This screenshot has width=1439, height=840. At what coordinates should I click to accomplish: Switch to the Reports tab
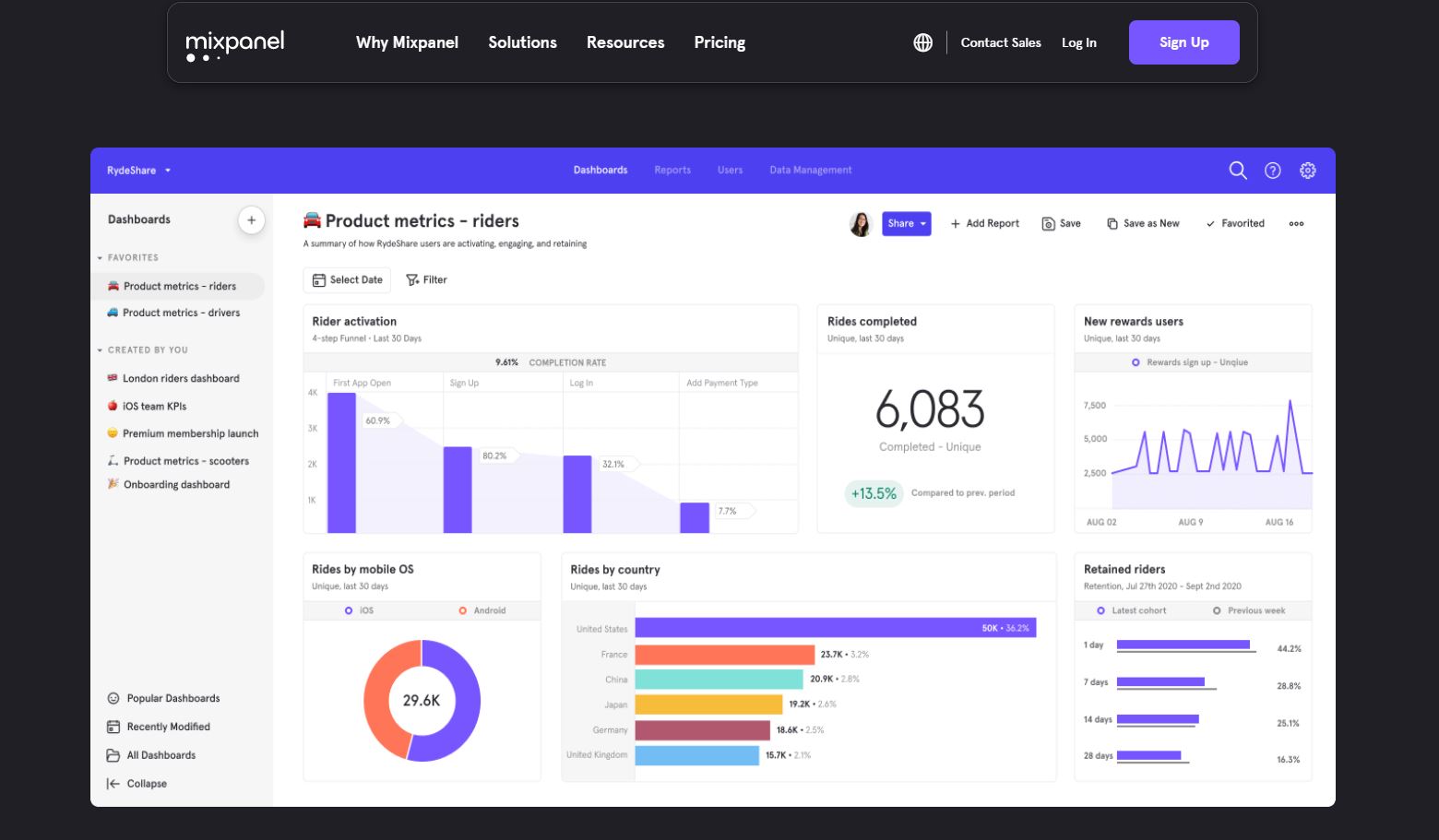(x=672, y=171)
